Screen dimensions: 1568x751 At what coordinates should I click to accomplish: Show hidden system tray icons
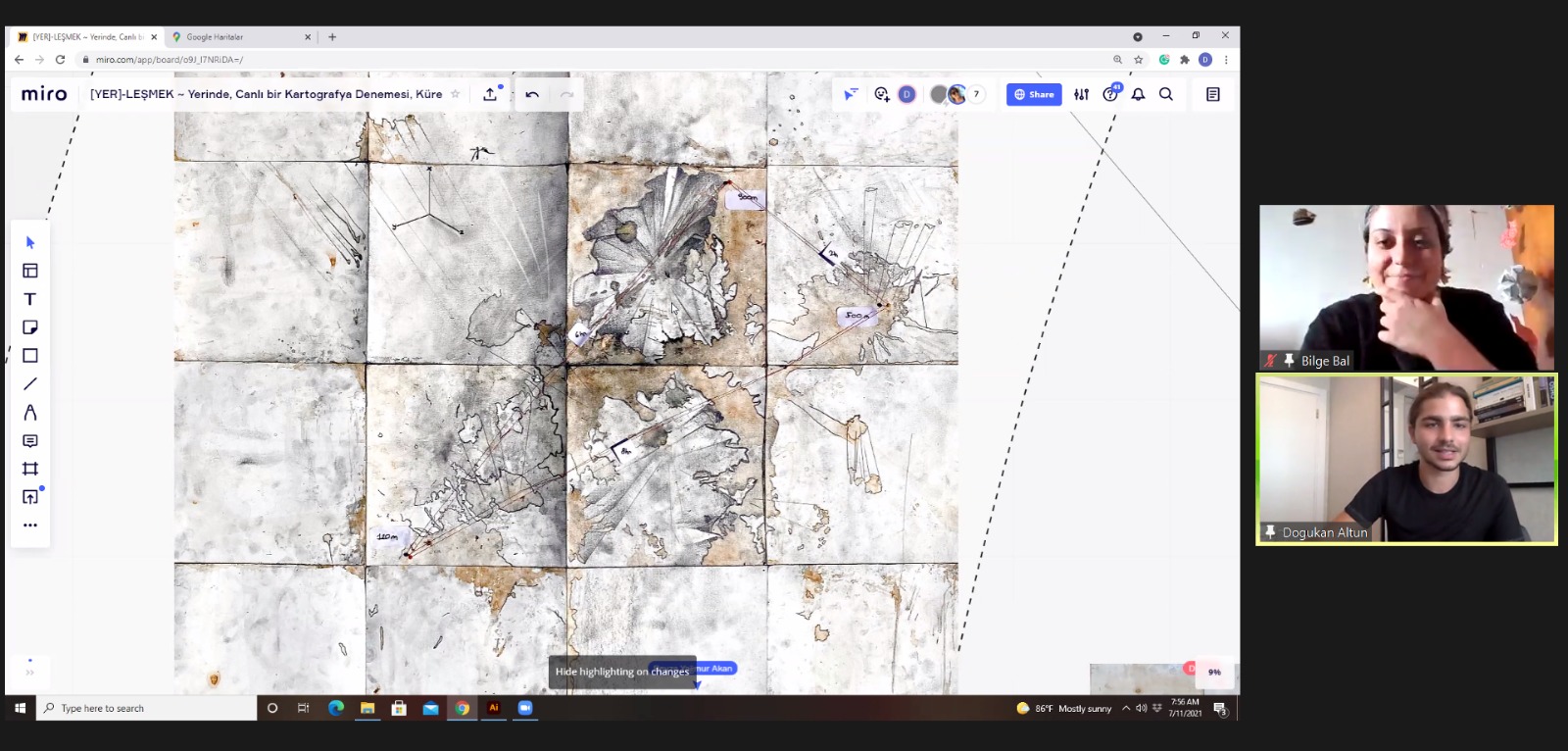coord(1126,708)
